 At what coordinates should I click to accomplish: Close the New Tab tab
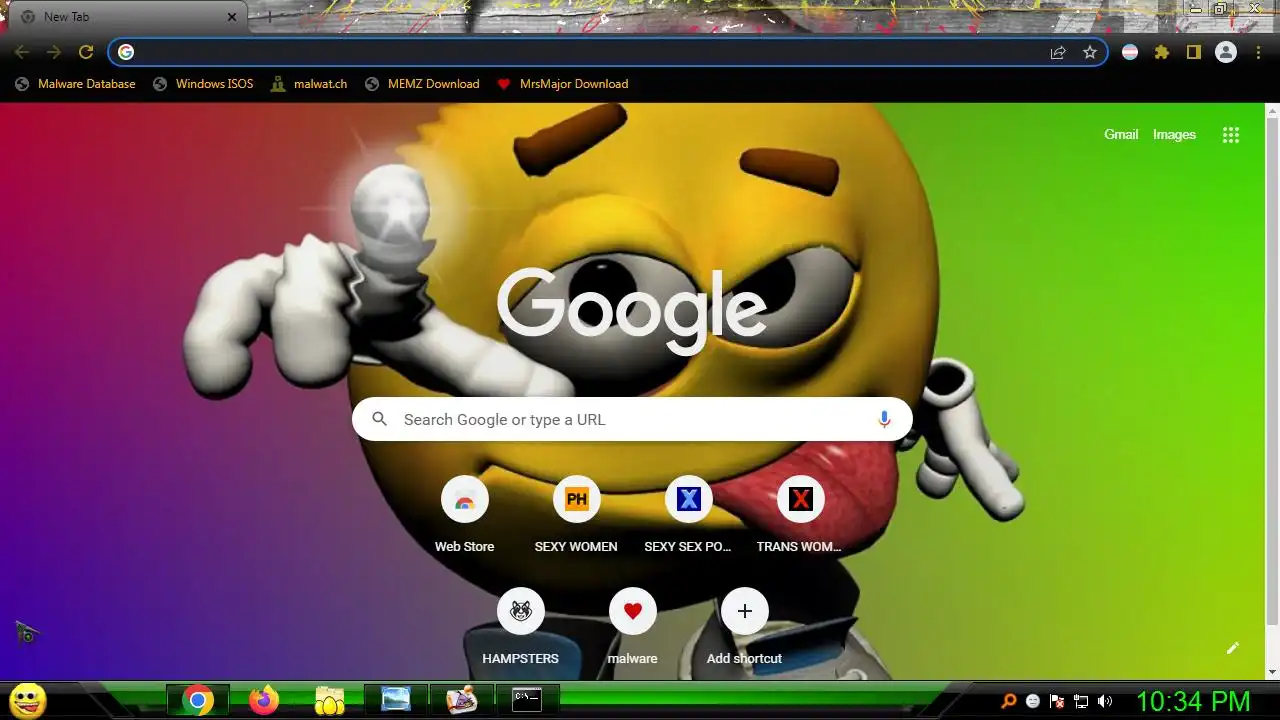tap(232, 17)
